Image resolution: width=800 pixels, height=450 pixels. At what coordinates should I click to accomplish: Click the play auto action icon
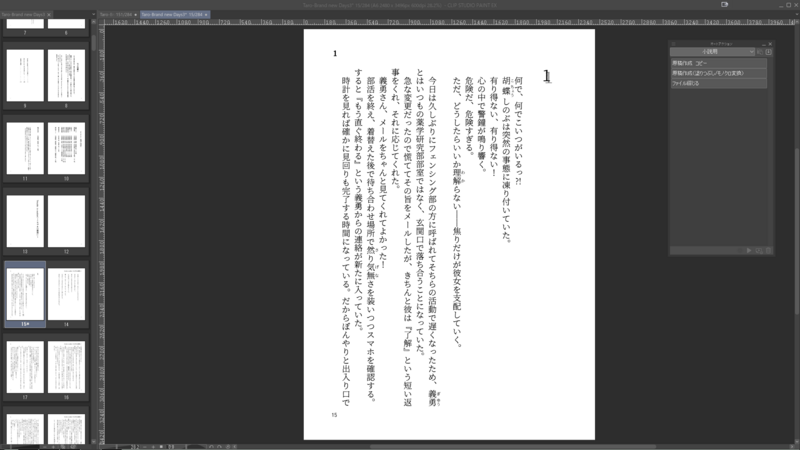pos(749,251)
